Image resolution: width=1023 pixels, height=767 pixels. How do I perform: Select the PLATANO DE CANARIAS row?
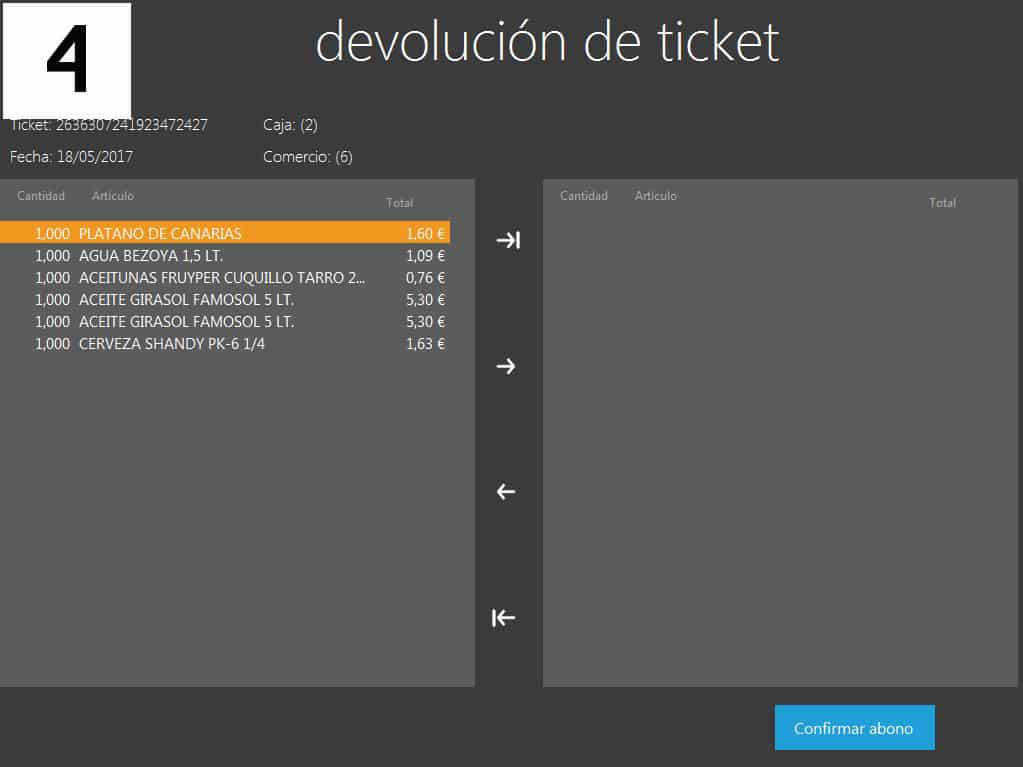pos(225,233)
